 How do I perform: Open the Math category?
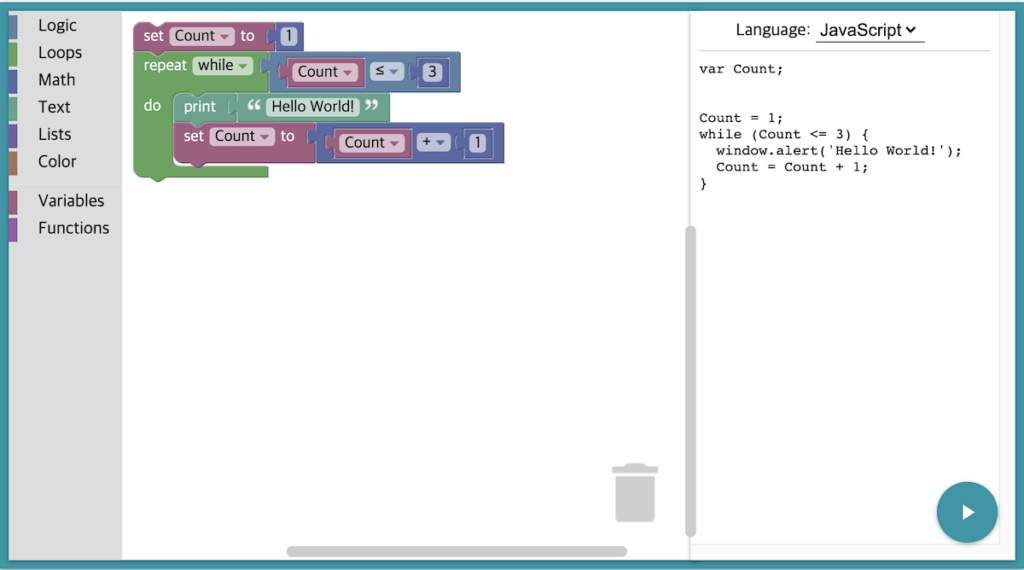pos(57,80)
